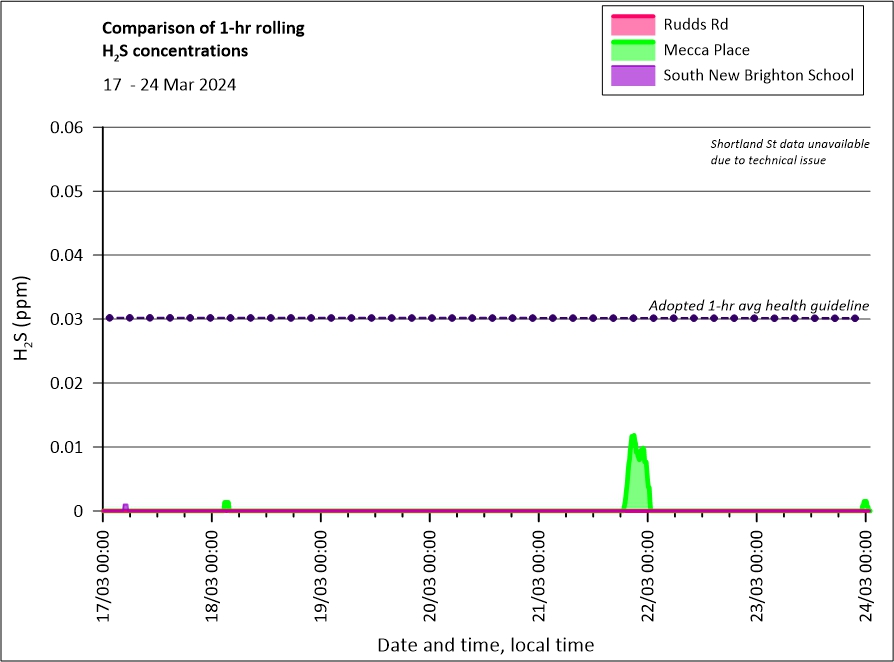Click the small green peak just after 18/03
Image resolution: width=894 pixels, height=662 pixels.
point(226,505)
